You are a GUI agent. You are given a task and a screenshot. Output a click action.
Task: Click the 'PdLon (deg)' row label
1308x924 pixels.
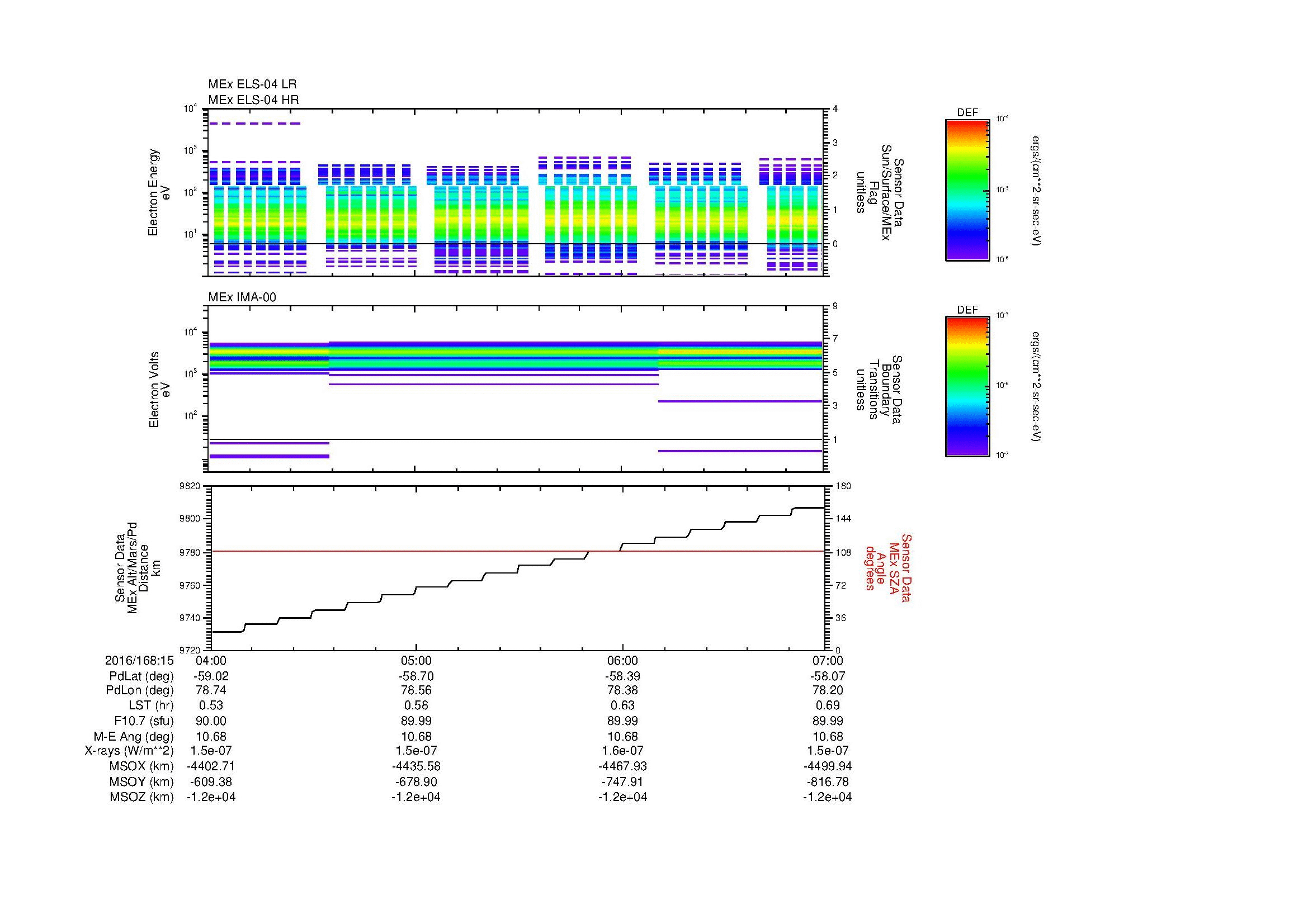pos(140,690)
